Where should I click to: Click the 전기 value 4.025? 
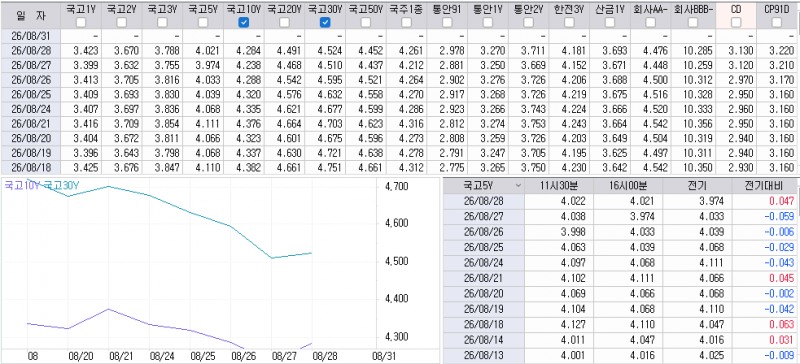pyautogui.click(x=713, y=356)
